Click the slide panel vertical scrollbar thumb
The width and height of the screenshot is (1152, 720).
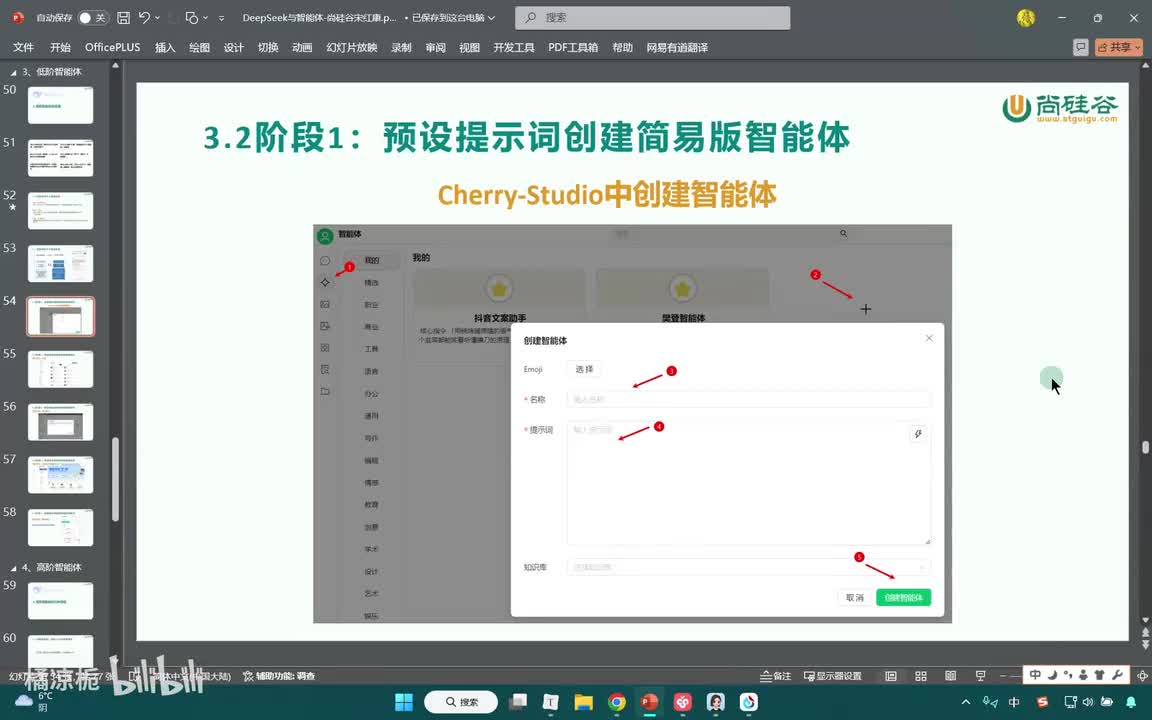click(x=115, y=479)
